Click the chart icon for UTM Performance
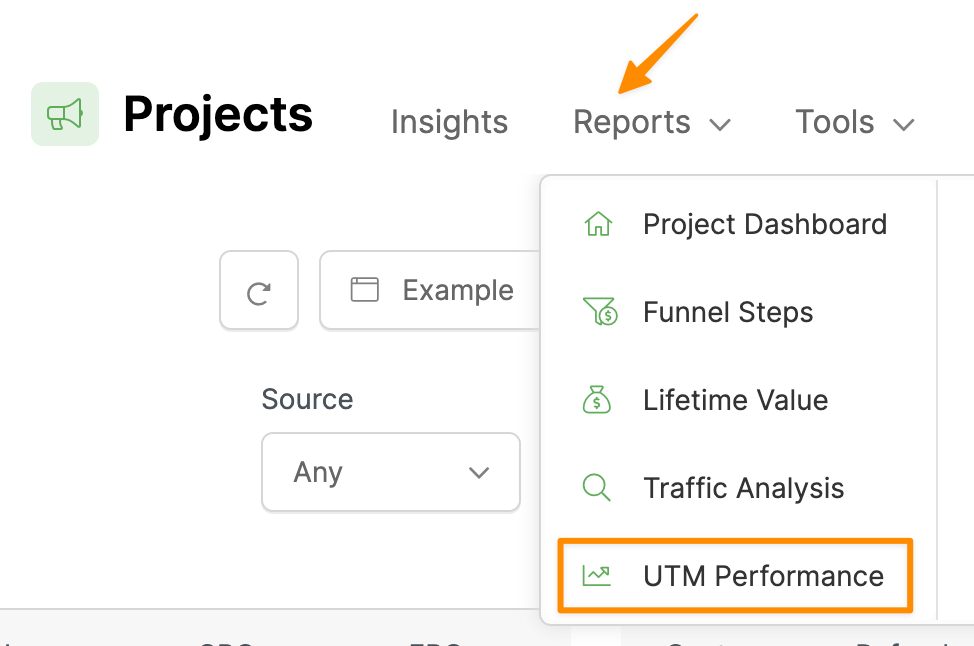The image size is (974, 646). 597,576
